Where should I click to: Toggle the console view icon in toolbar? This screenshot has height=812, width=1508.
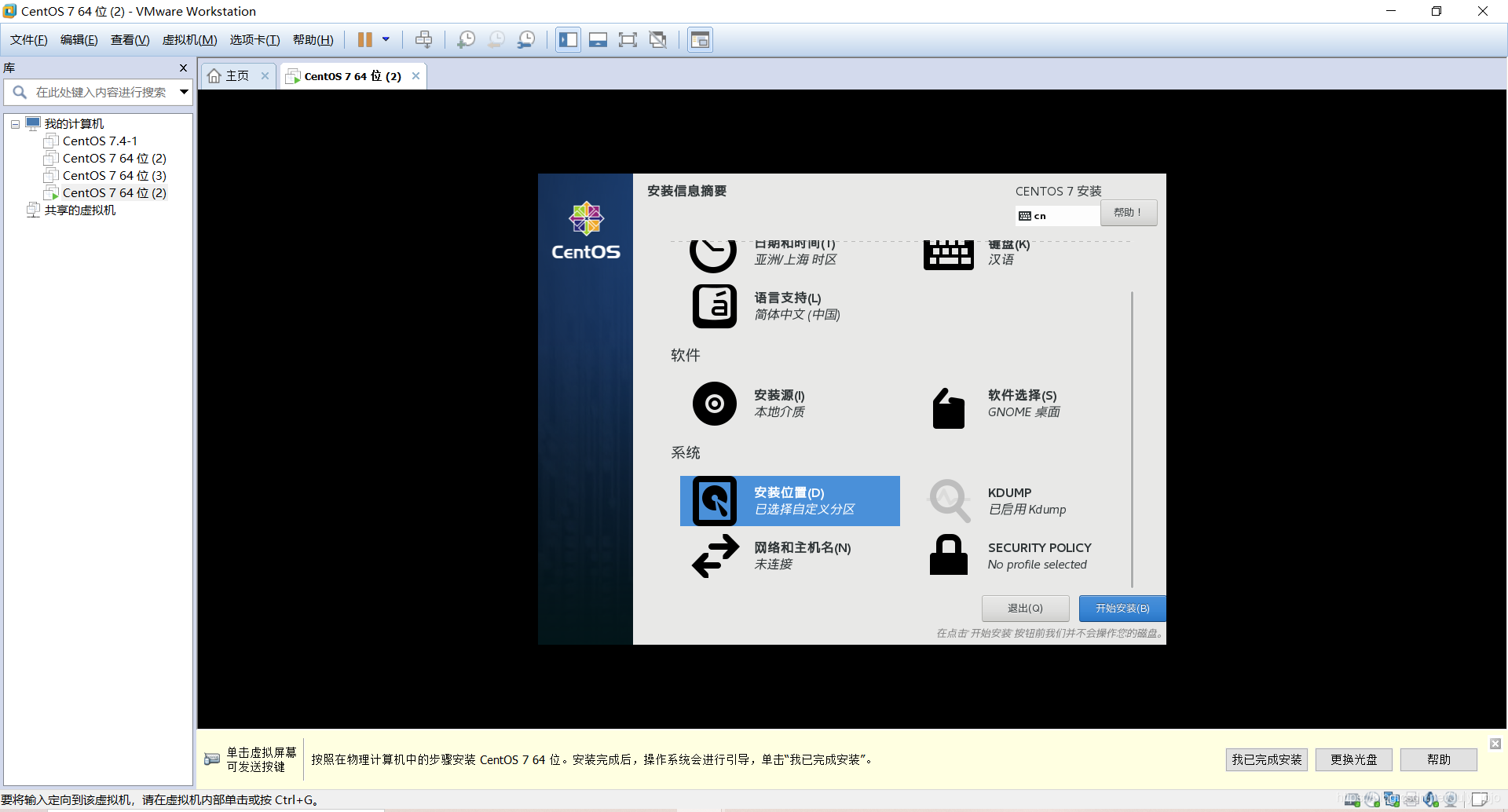[x=700, y=39]
